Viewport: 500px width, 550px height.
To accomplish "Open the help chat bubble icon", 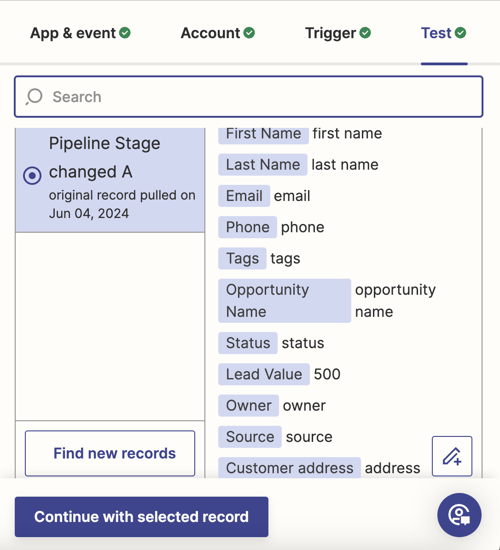I will pos(459,515).
